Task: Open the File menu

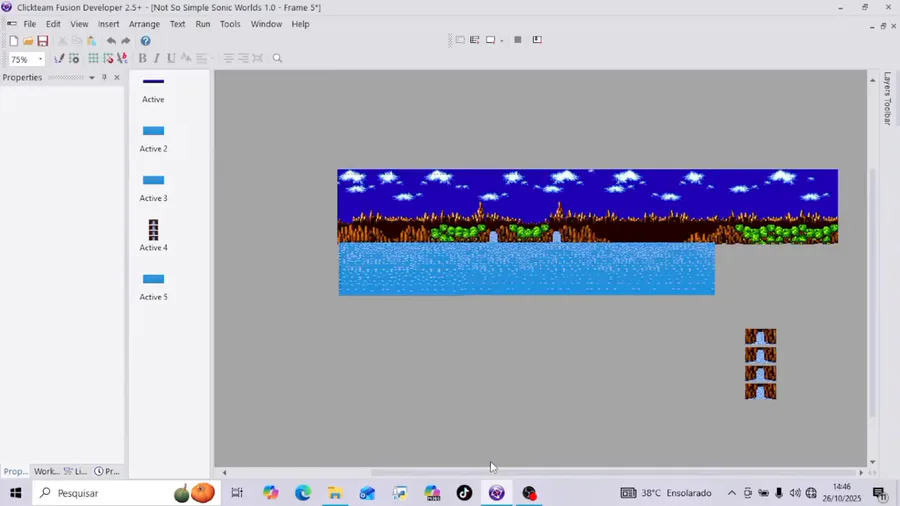Action: 29,24
